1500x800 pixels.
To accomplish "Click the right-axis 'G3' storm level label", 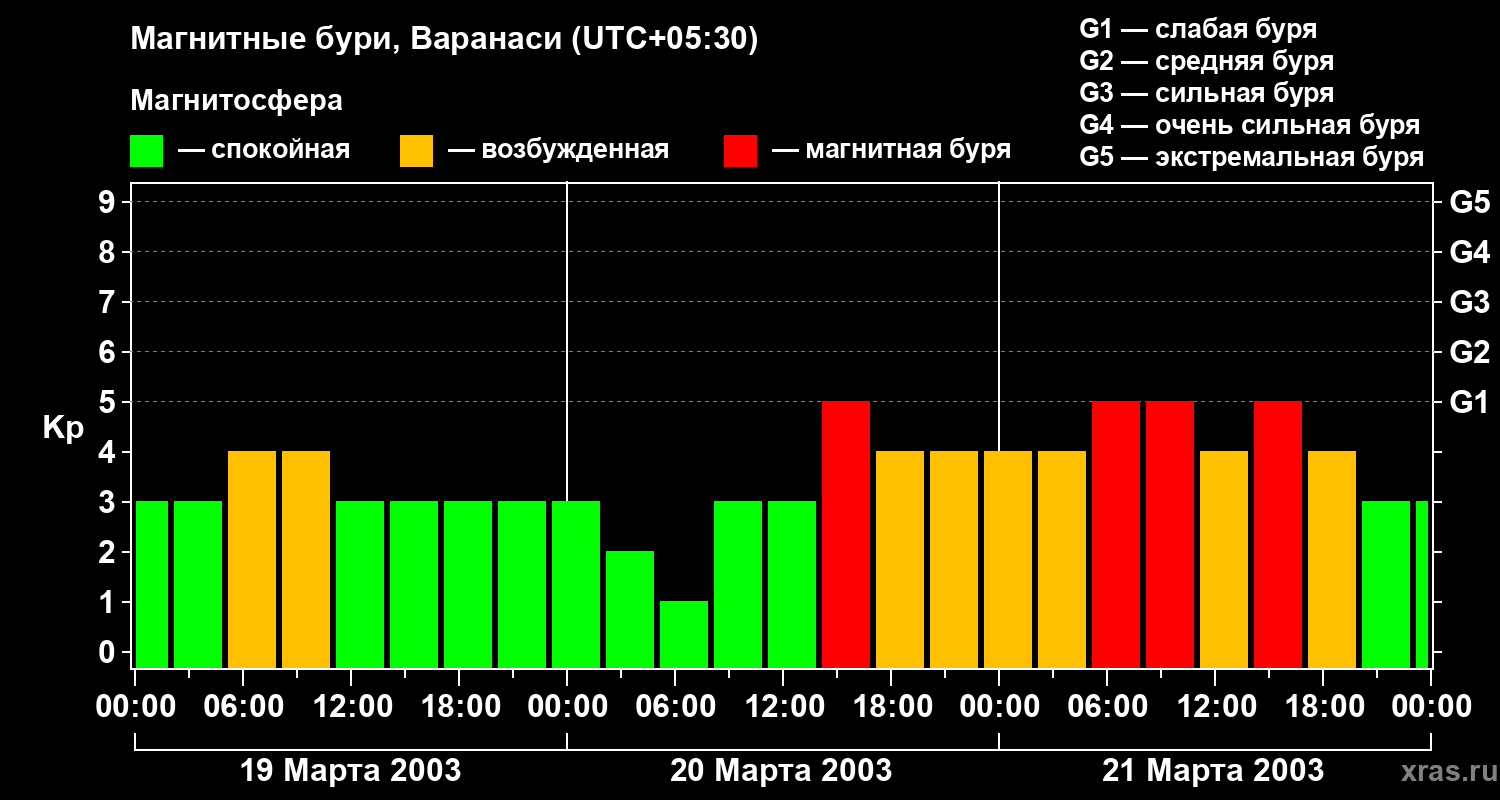I will 1470,302.
